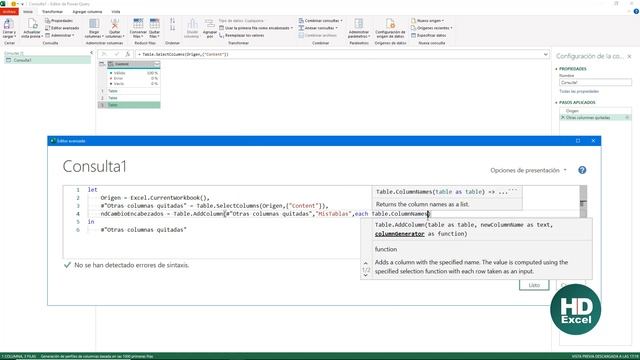Maximize the Editor avanzado window
Screen dimensions: 640x360
click(x=578, y=141)
